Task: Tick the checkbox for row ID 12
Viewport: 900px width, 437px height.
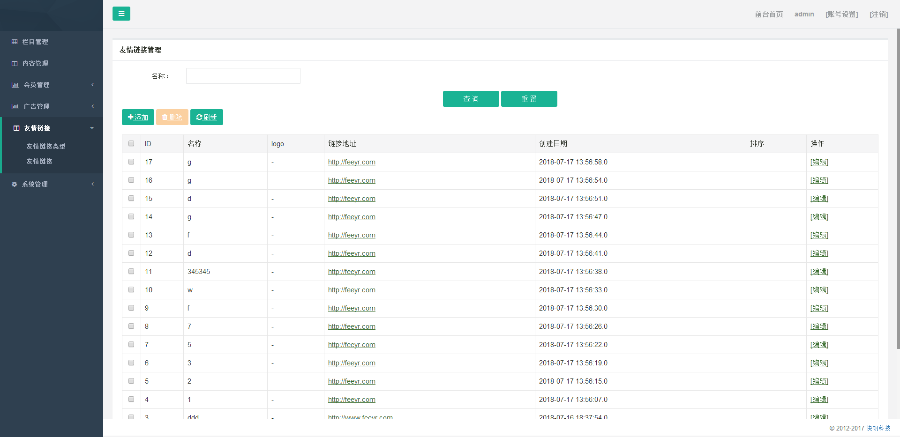Action: [x=131, y=253]
